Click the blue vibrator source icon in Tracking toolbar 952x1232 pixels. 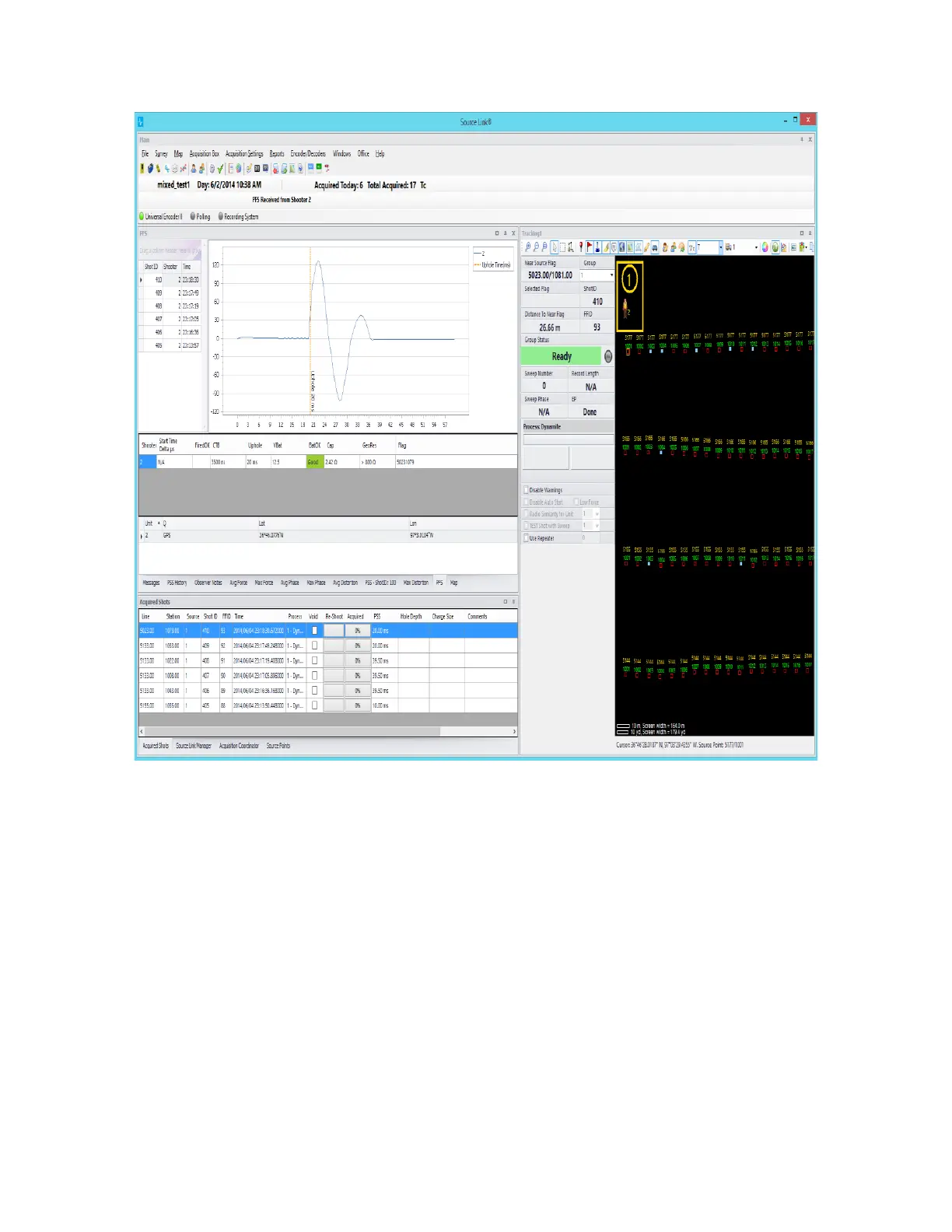tap(598, 247)
